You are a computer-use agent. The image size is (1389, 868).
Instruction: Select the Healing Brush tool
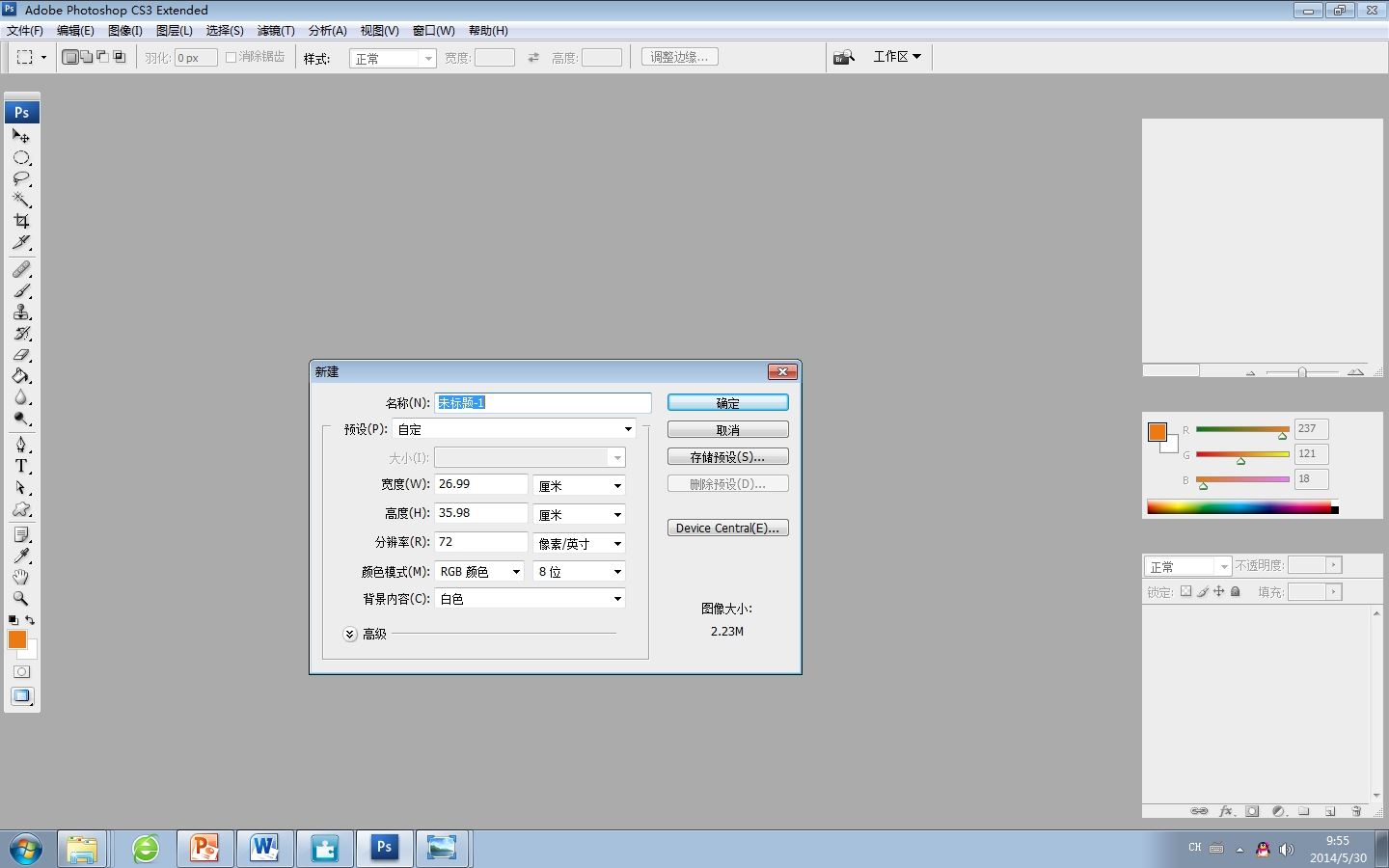(x=21, y=269)
